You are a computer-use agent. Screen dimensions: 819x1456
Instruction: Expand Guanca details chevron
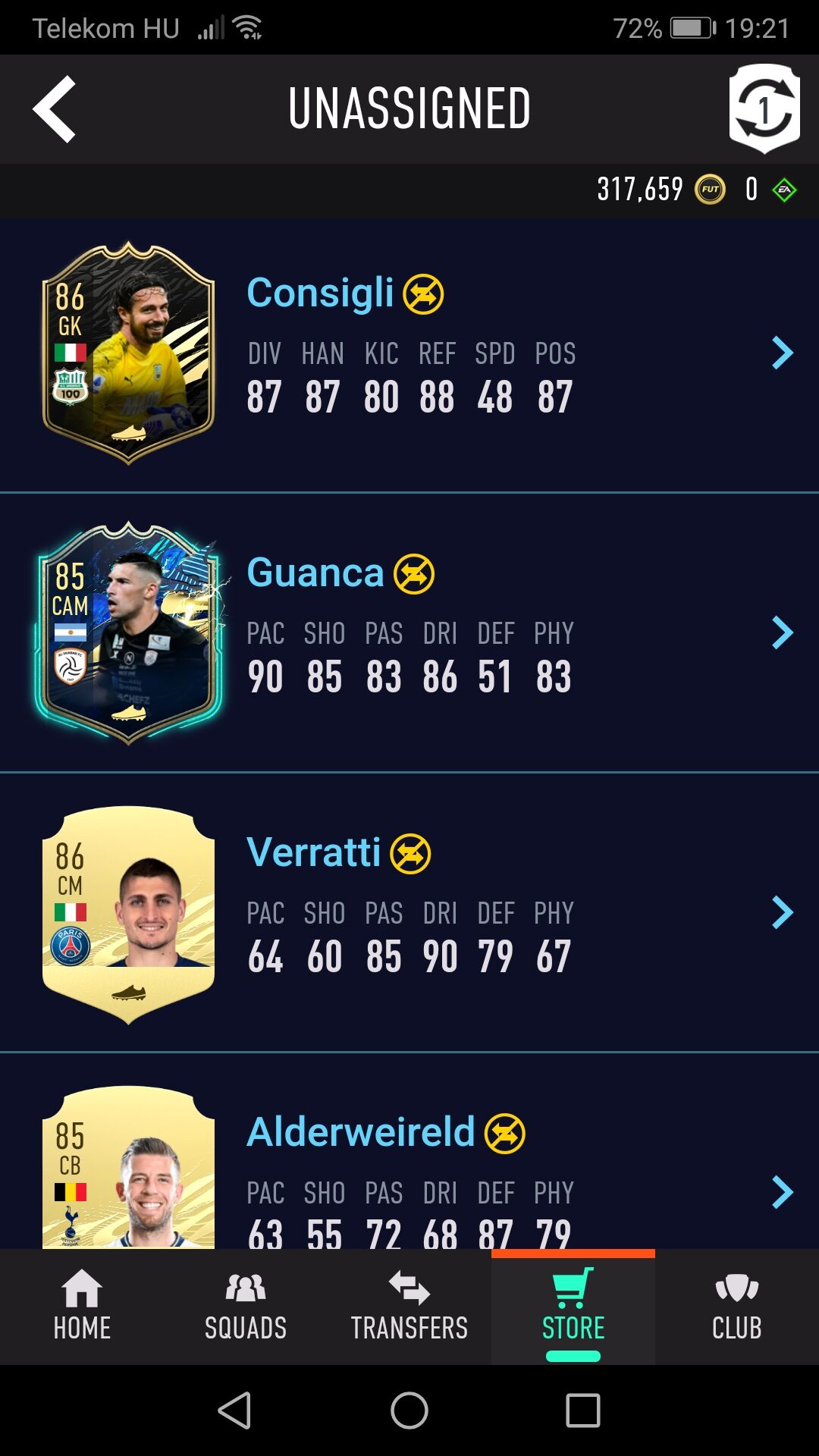782,632
